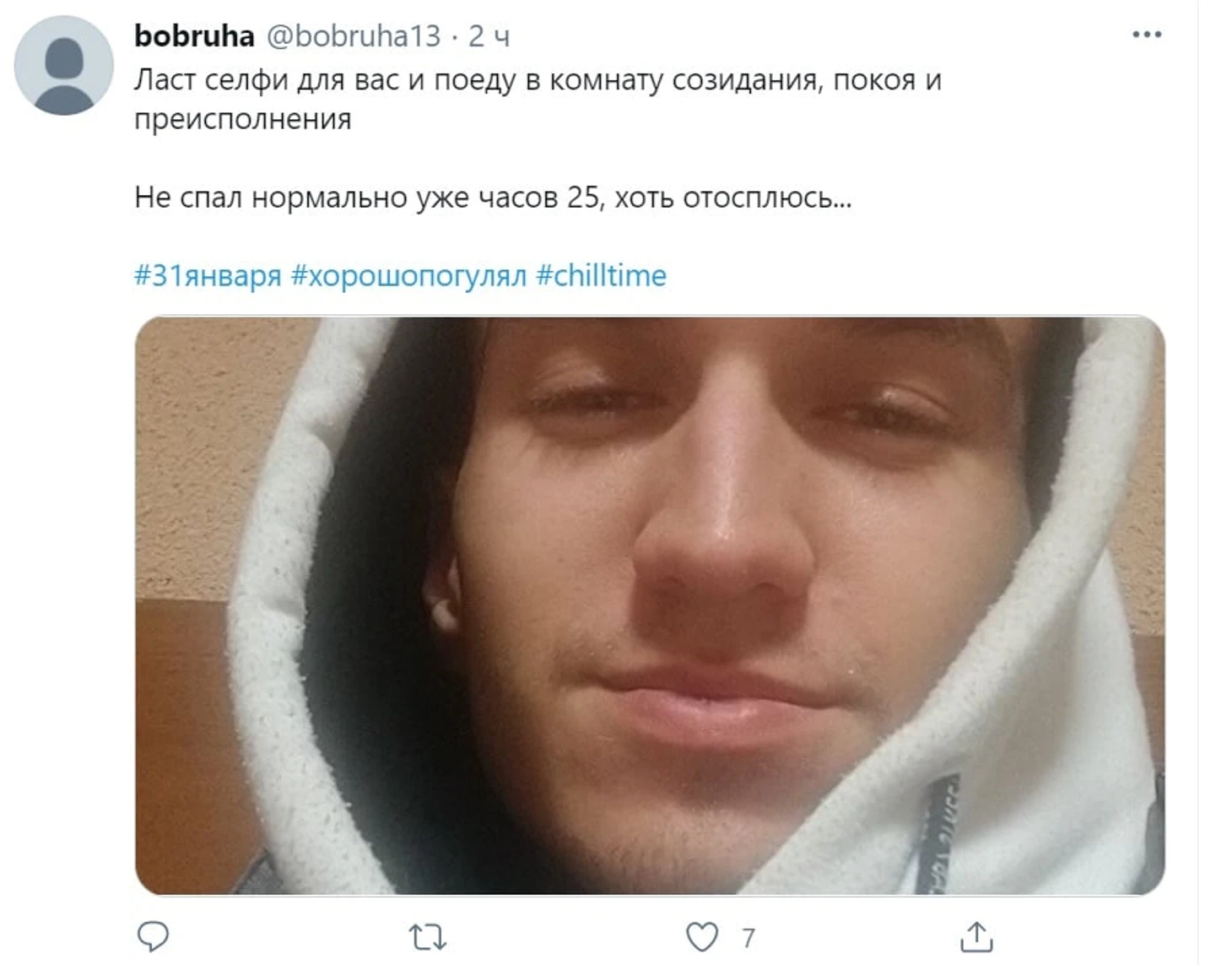Visit the @bobruha13 handle
Screen dimensions: 1232x965
(354, 35)
